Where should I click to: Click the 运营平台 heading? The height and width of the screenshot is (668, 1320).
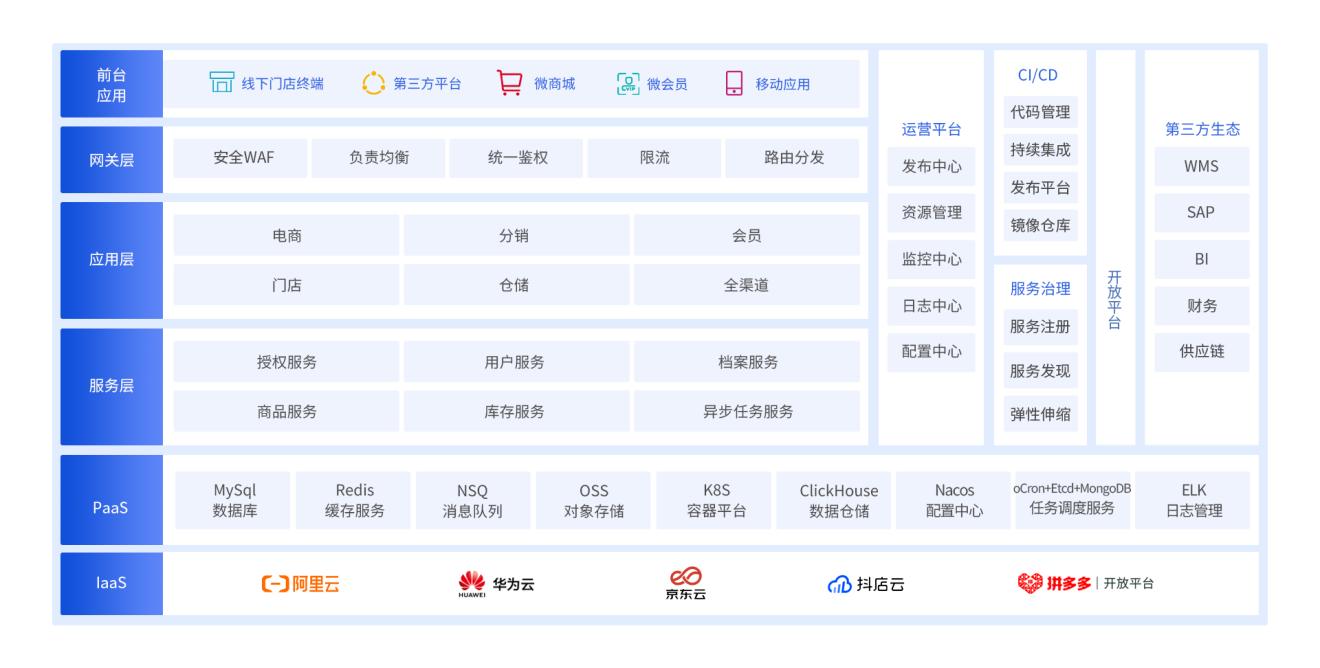click(931, 129)
